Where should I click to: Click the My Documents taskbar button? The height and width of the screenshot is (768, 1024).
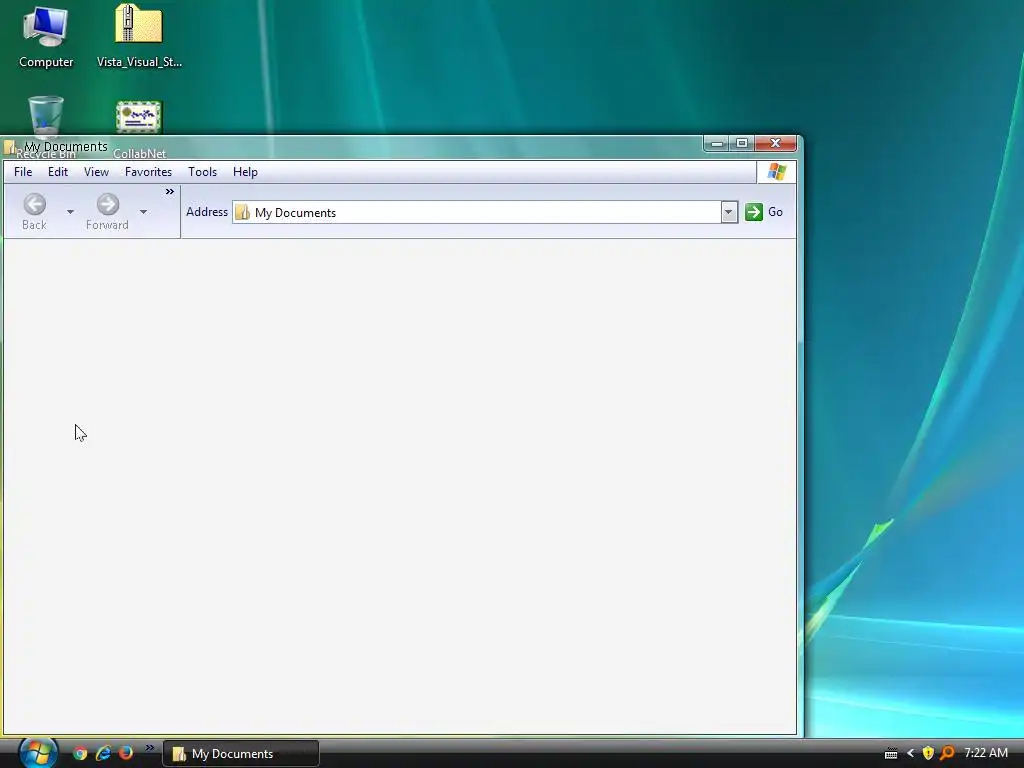coord(241,754)
